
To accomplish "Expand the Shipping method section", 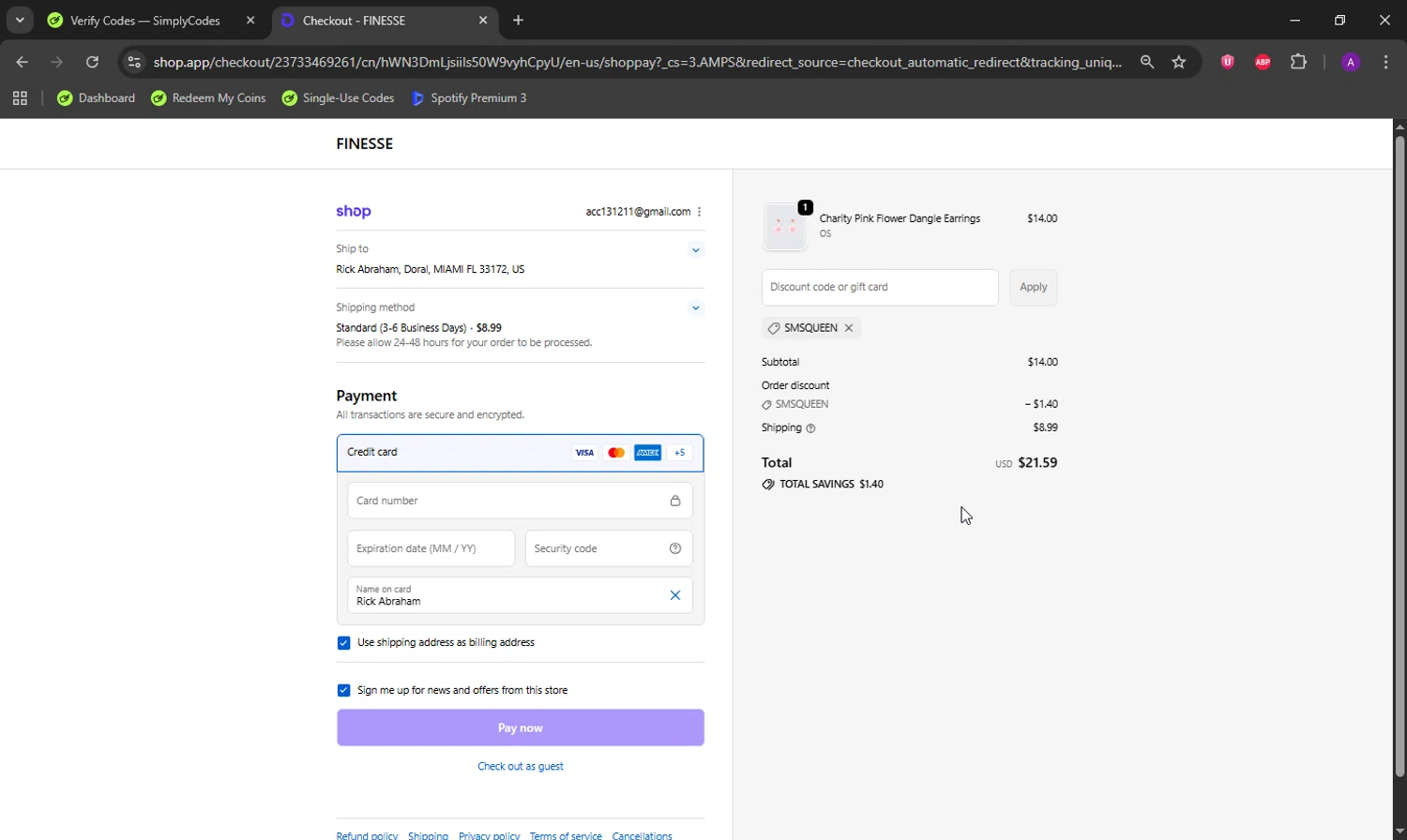I will [695, 307].
